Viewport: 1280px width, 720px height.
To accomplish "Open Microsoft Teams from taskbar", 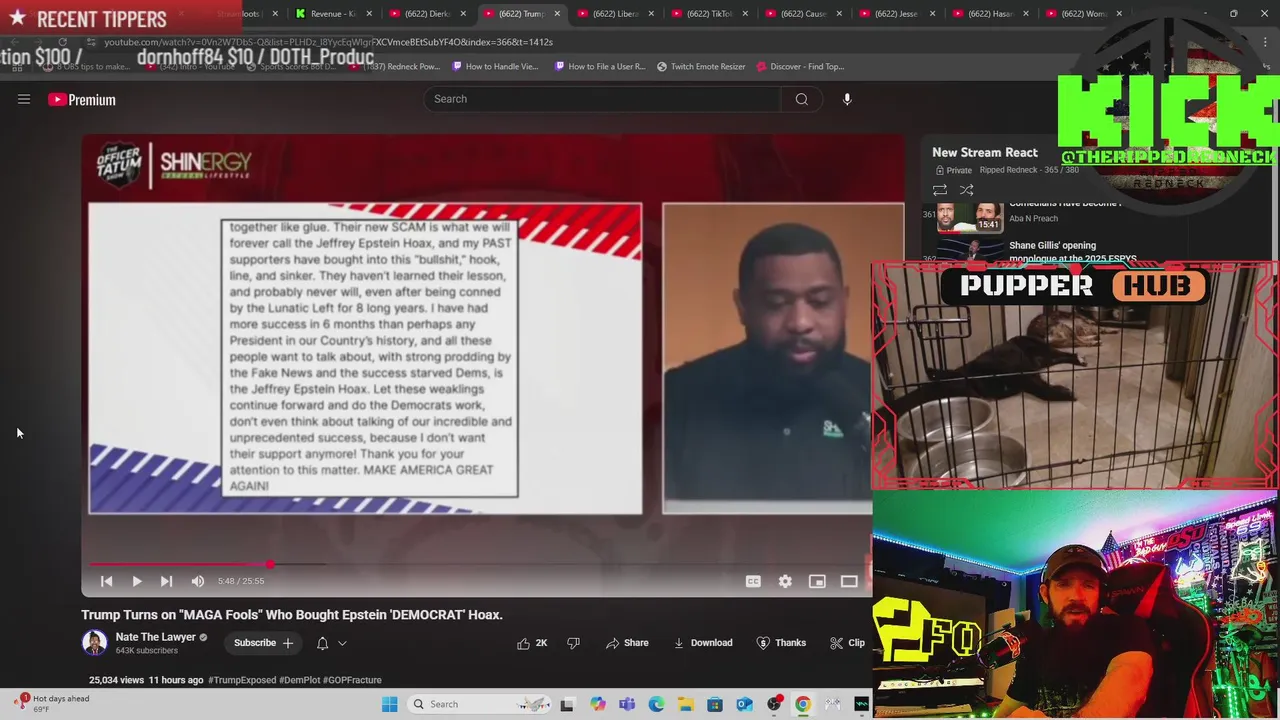I will pyautogui.click(x=627, y=704).
